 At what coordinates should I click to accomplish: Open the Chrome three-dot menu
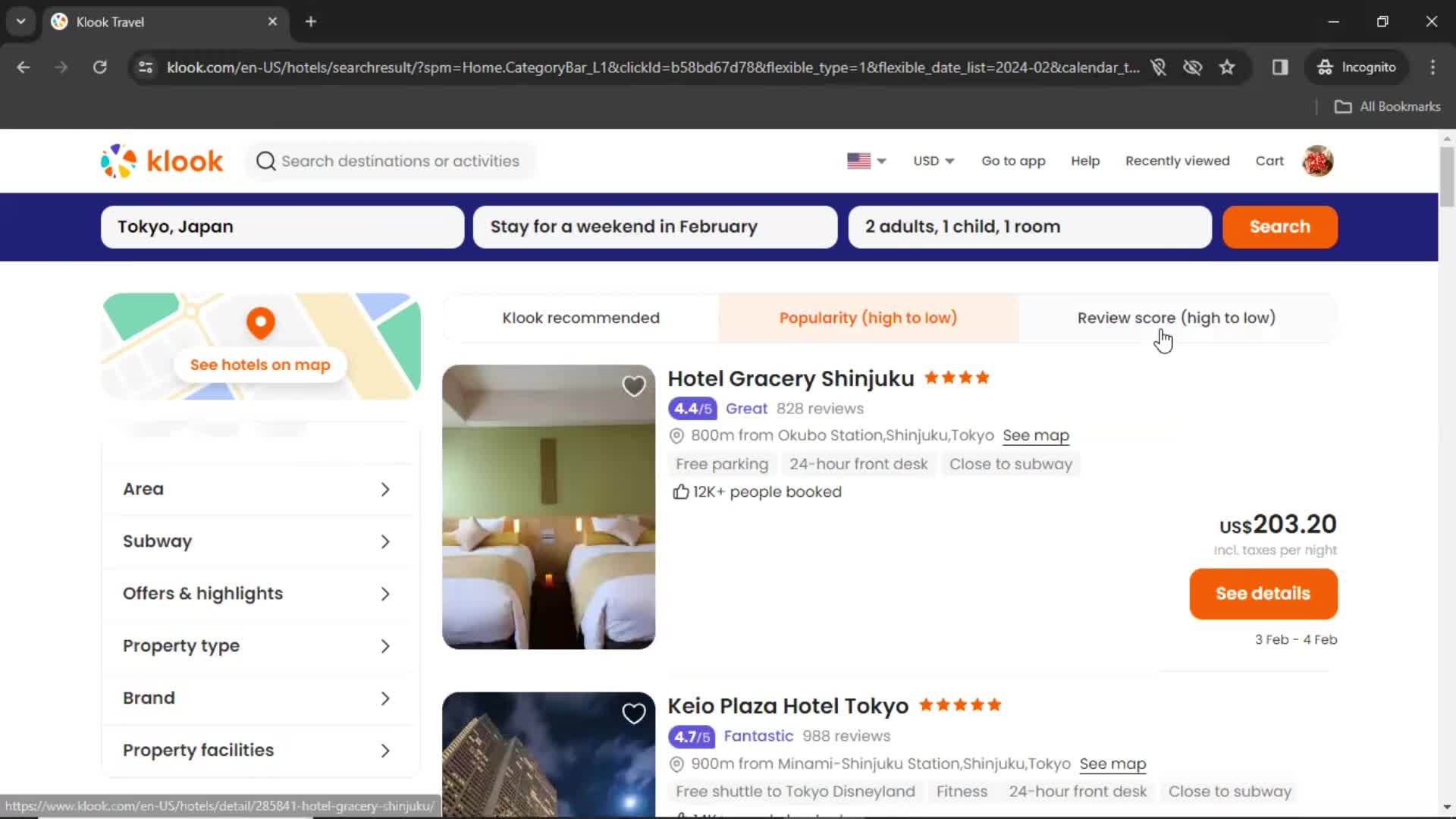[x=1432, y=67]
